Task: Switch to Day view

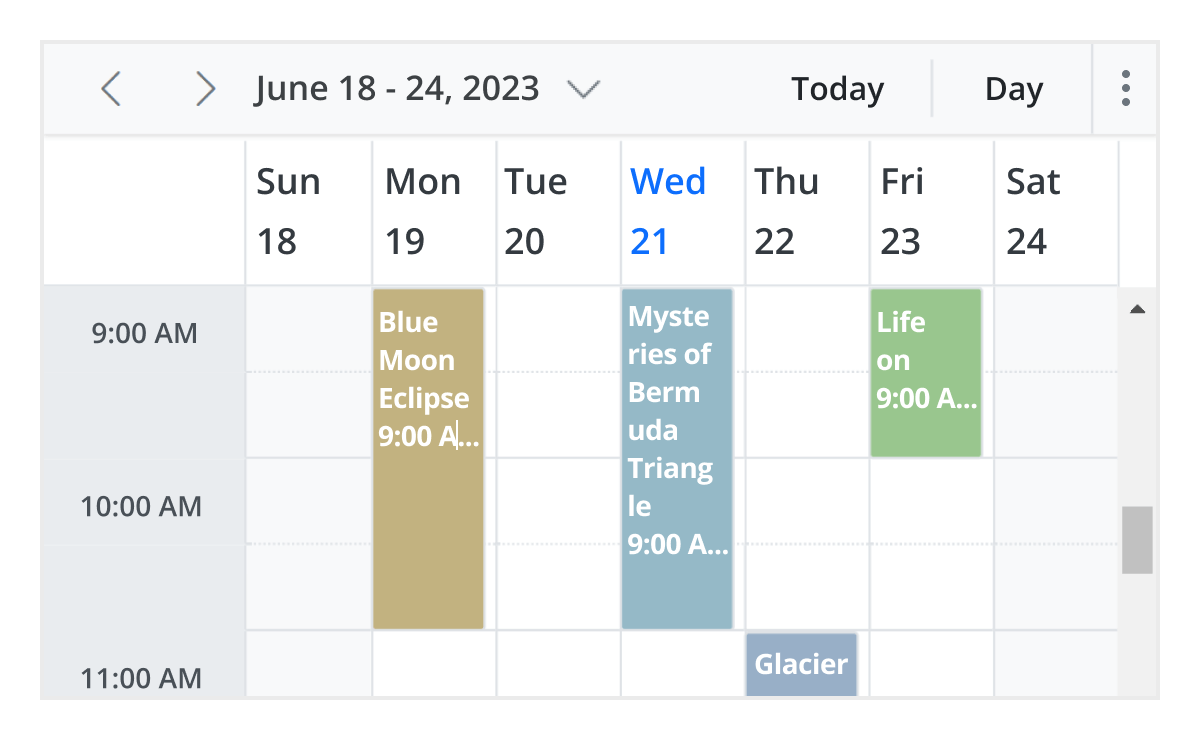Action: (x=1013, y=88)
